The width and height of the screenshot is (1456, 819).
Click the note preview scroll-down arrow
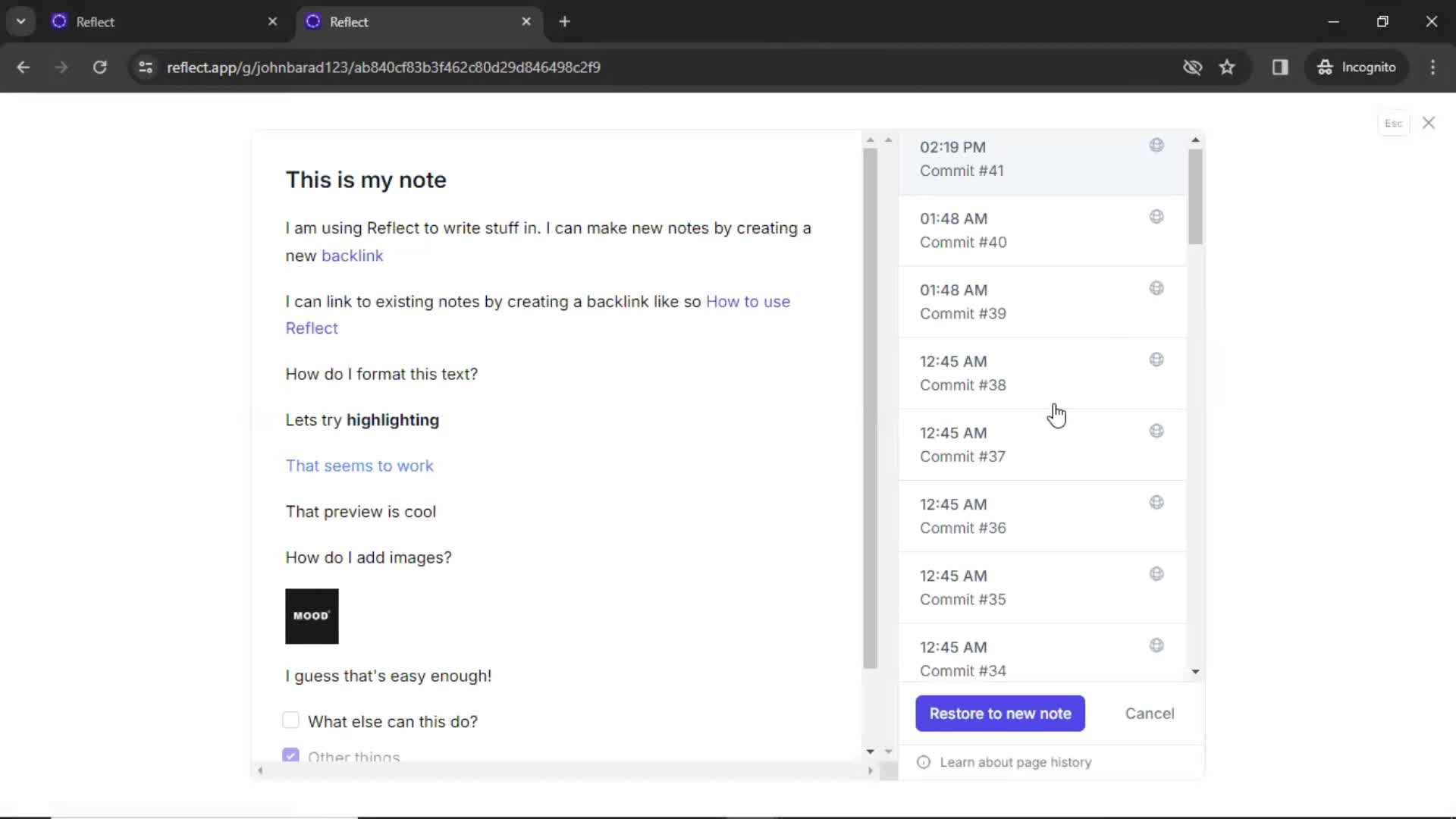[x=871, y=752]
